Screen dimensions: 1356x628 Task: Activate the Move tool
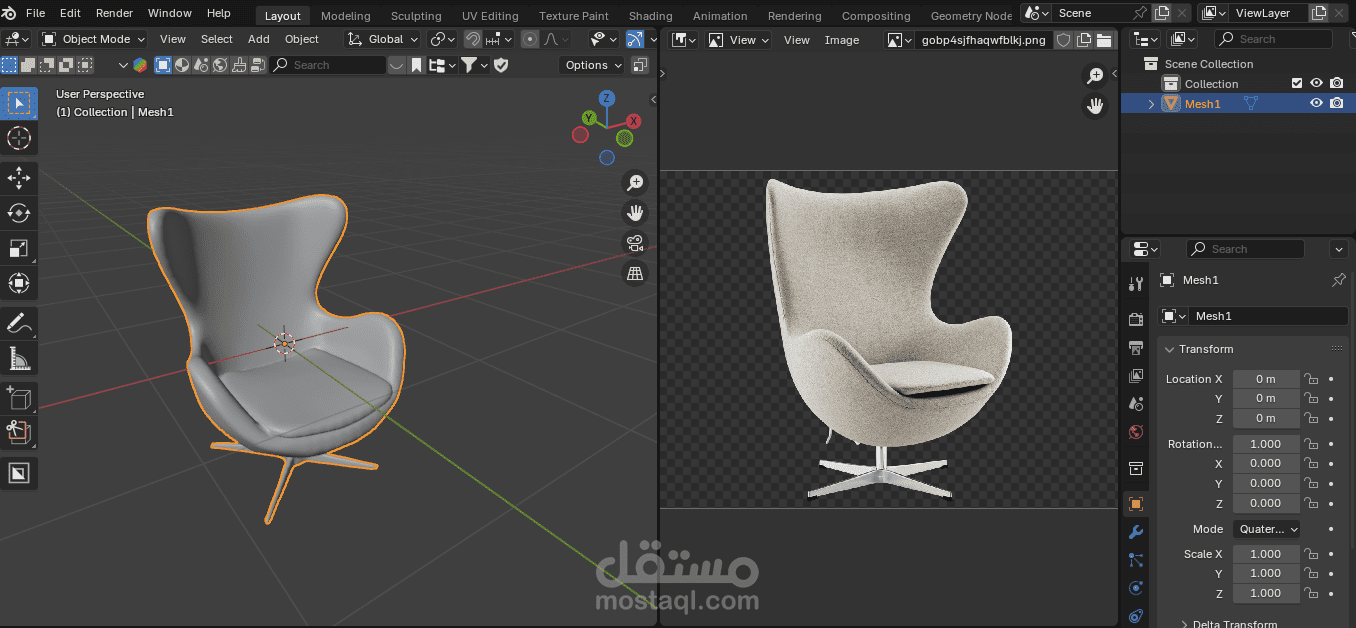tap(19, 179)
